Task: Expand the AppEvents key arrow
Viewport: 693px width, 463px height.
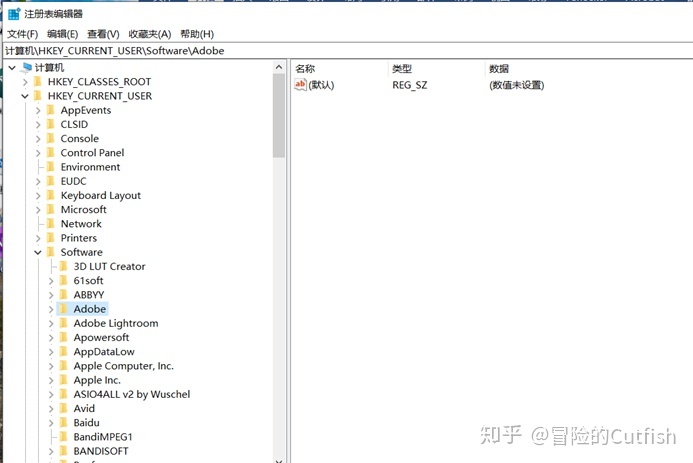Action: click(x=38, y=110)
